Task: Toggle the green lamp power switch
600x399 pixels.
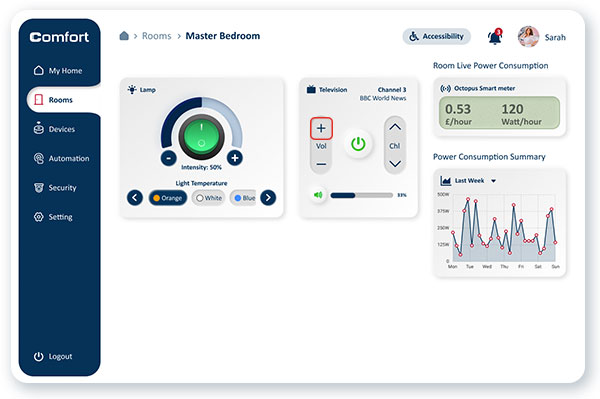Action: (201, 137)
